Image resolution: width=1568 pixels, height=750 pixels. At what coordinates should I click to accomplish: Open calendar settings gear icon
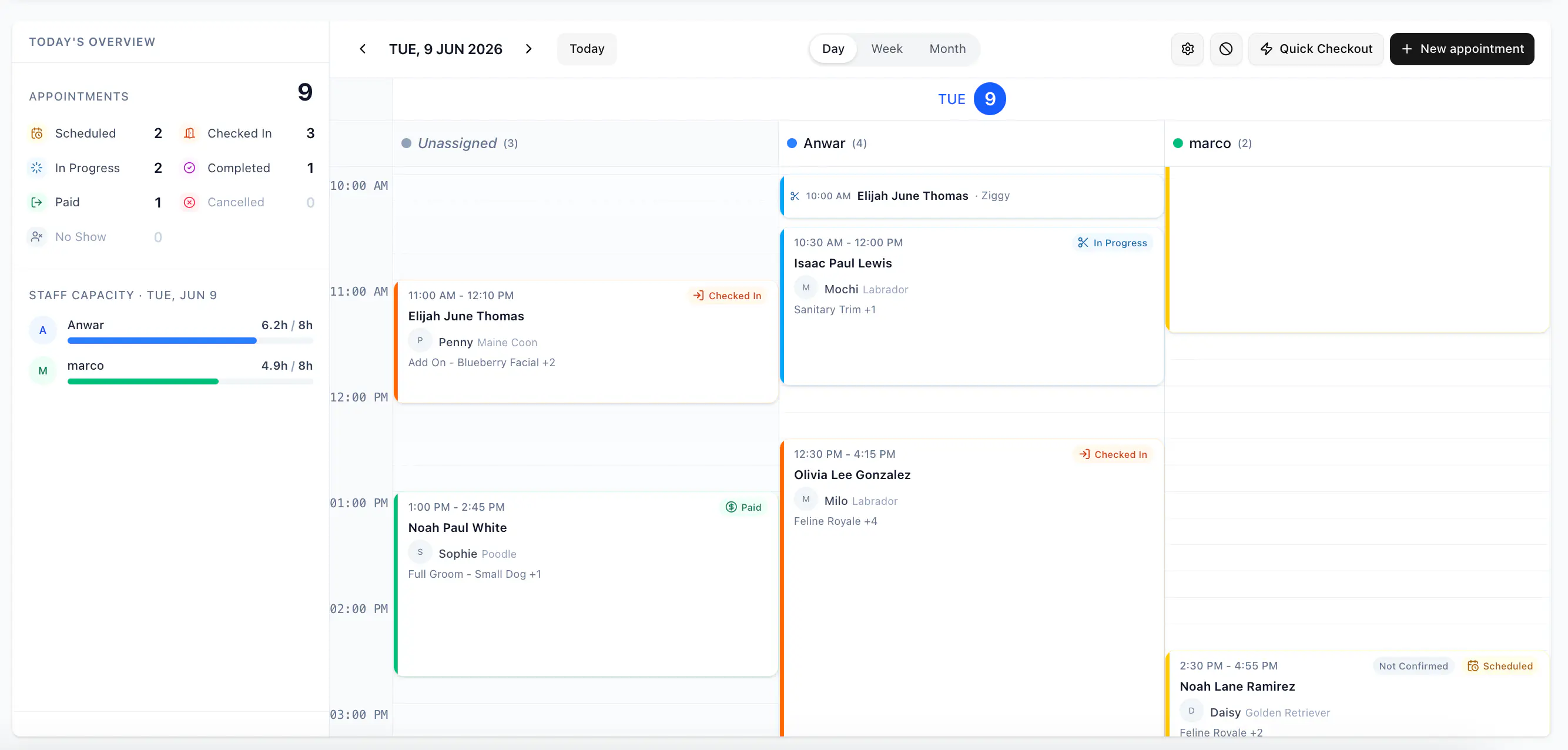click(x=1188, y=49)
